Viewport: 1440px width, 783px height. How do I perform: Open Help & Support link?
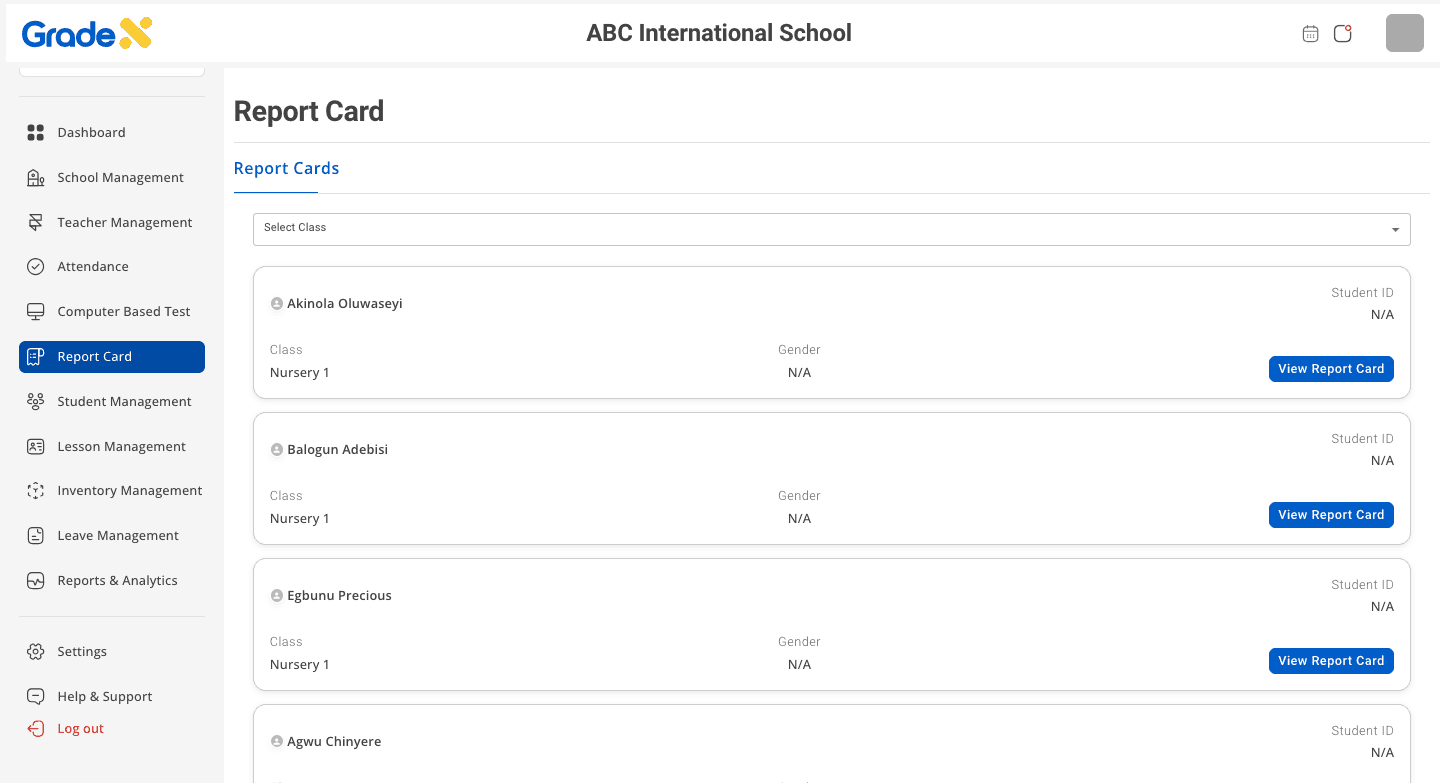coord(105,697)
